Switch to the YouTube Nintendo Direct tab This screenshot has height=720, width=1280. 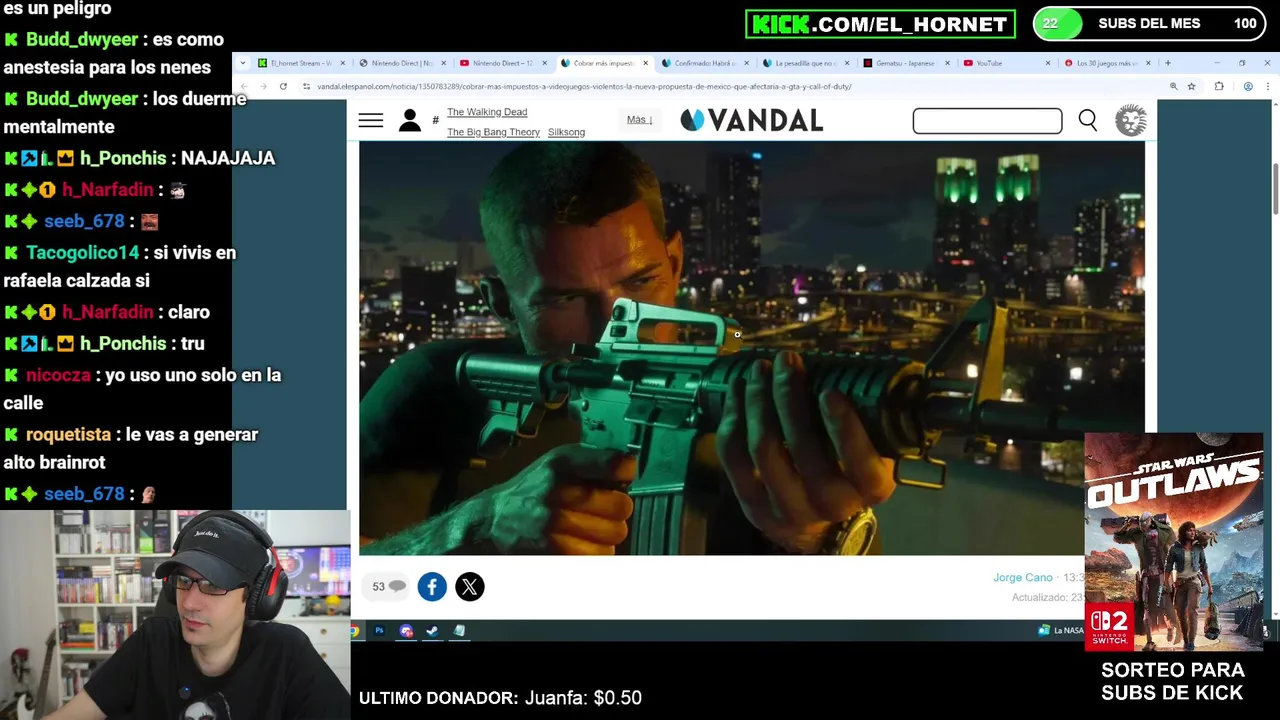[503, 63]
